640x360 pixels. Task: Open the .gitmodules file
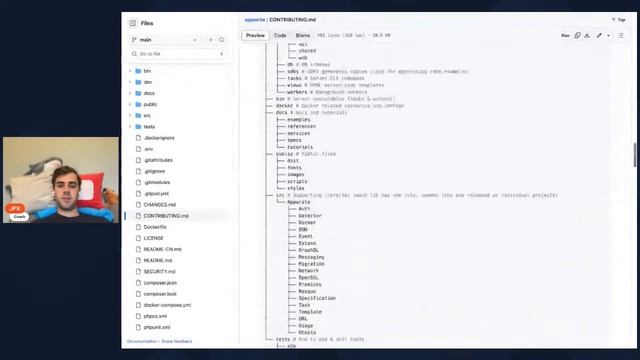157,182
